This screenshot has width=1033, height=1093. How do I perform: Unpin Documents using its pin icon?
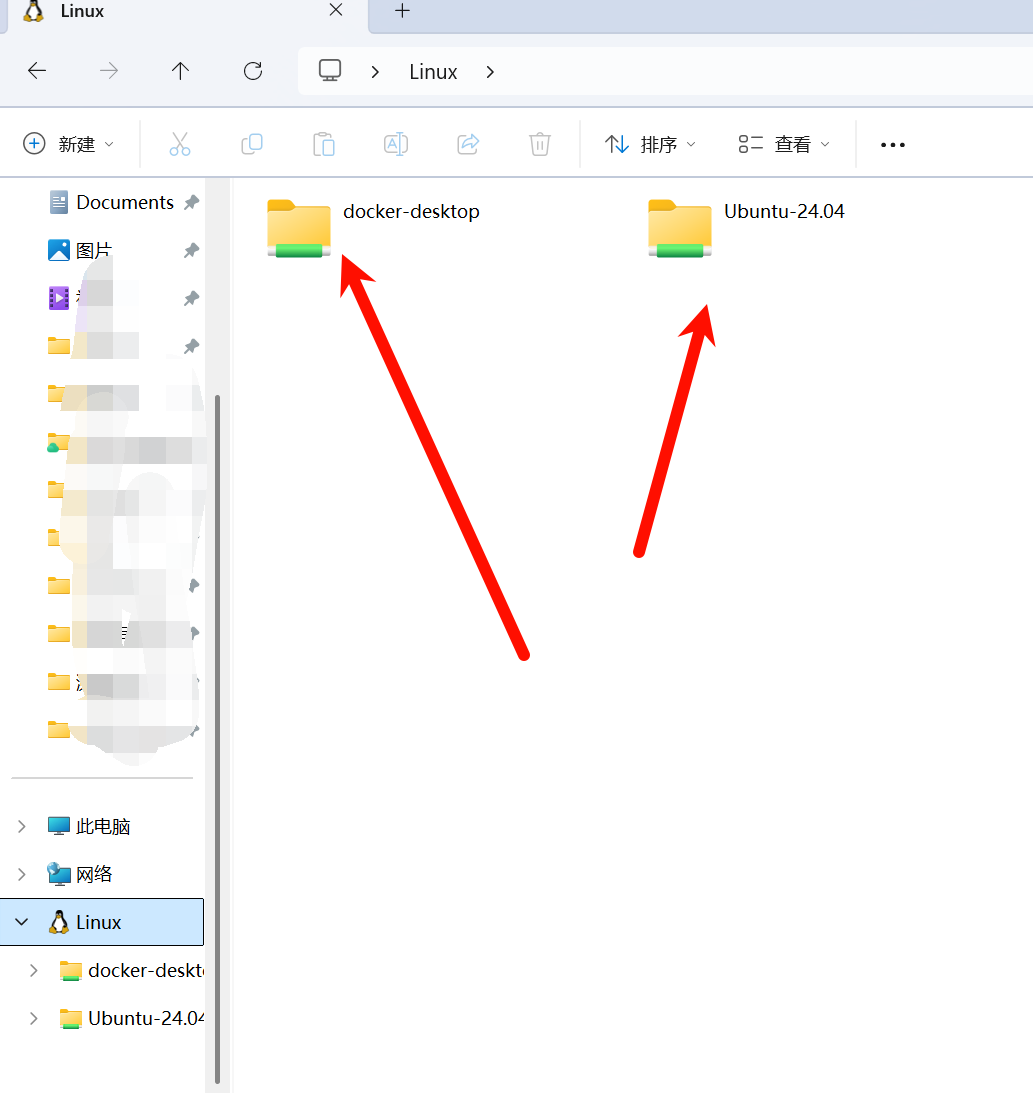192,202
